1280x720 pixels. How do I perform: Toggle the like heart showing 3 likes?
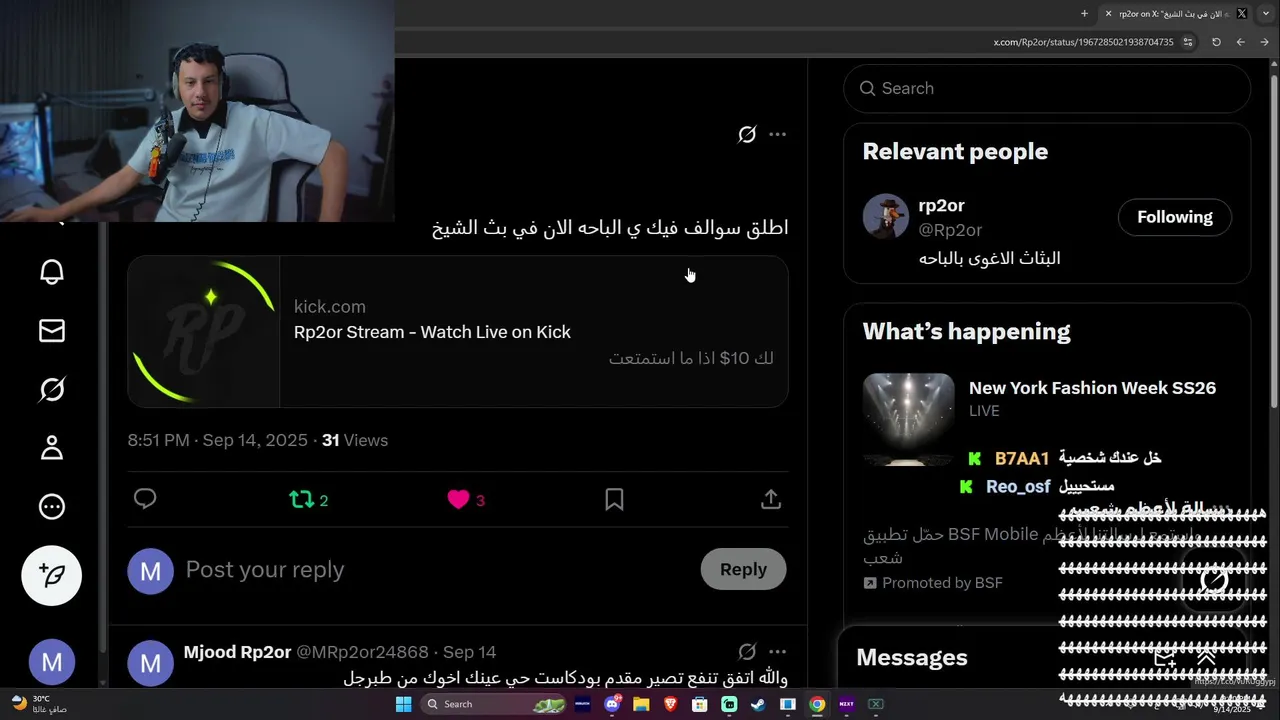[x=466, y=499]
